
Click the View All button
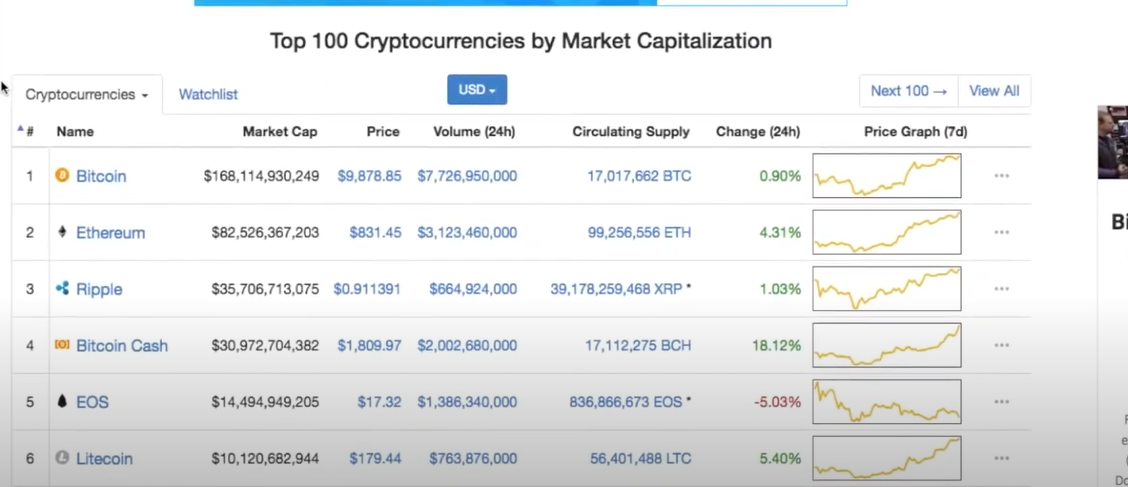(x=994, y=91)
